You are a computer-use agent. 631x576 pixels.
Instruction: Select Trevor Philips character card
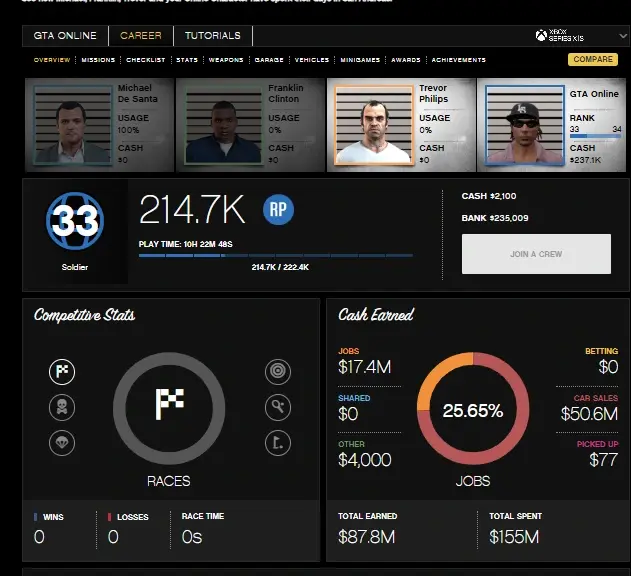coord(401,122)
